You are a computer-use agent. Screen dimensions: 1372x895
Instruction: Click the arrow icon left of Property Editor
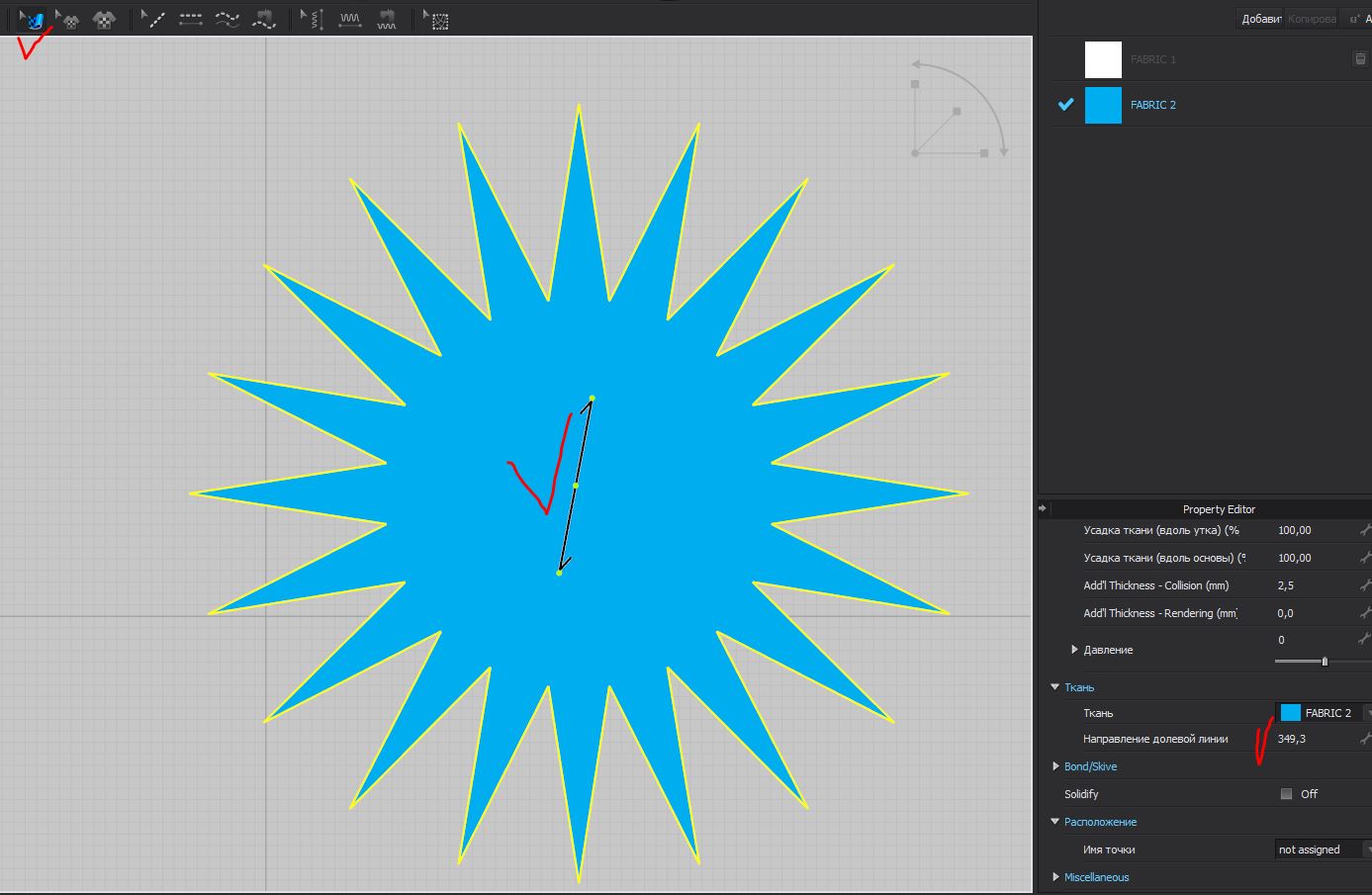[1043, 508]
